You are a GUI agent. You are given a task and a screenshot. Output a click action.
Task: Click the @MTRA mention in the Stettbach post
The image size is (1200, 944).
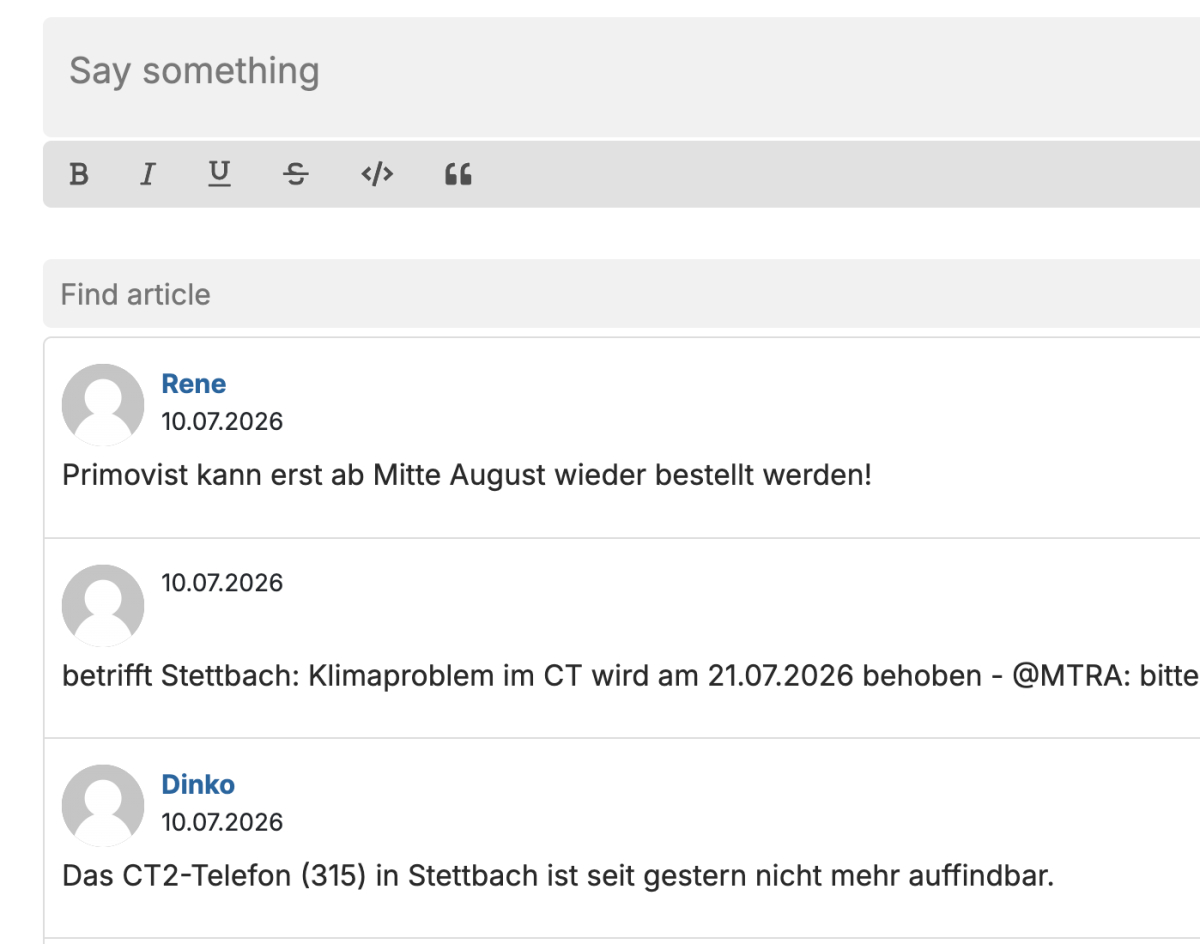pos(1061,676)
